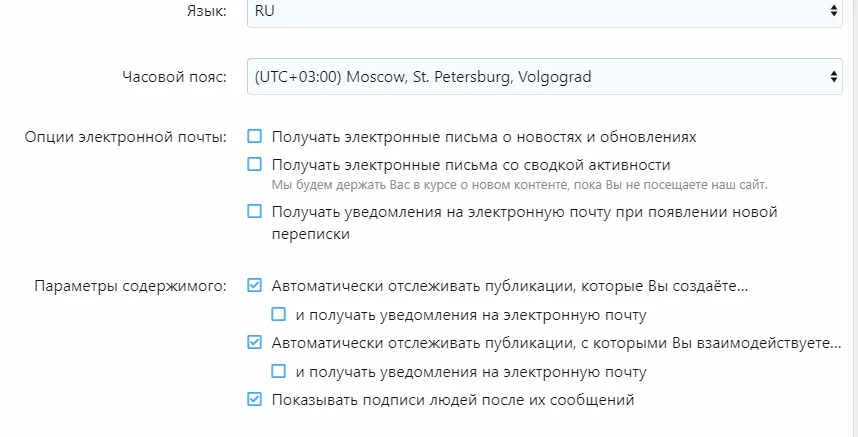The image size is (858, 437).
Task: Open the Язык language dropdown
Action: 540,11
